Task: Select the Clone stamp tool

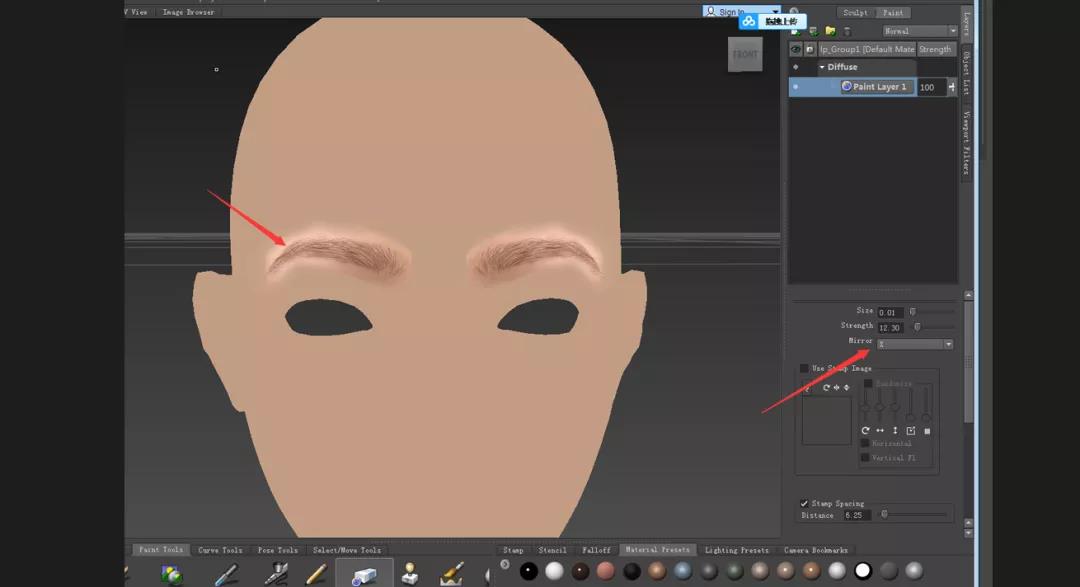Action: pyautogui.click(x=410, y=574)
